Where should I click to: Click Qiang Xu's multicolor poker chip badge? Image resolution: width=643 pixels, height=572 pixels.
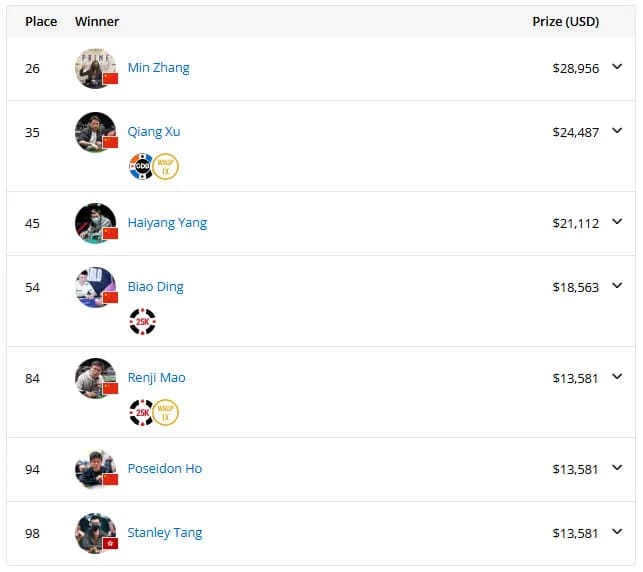pos(141,166)
